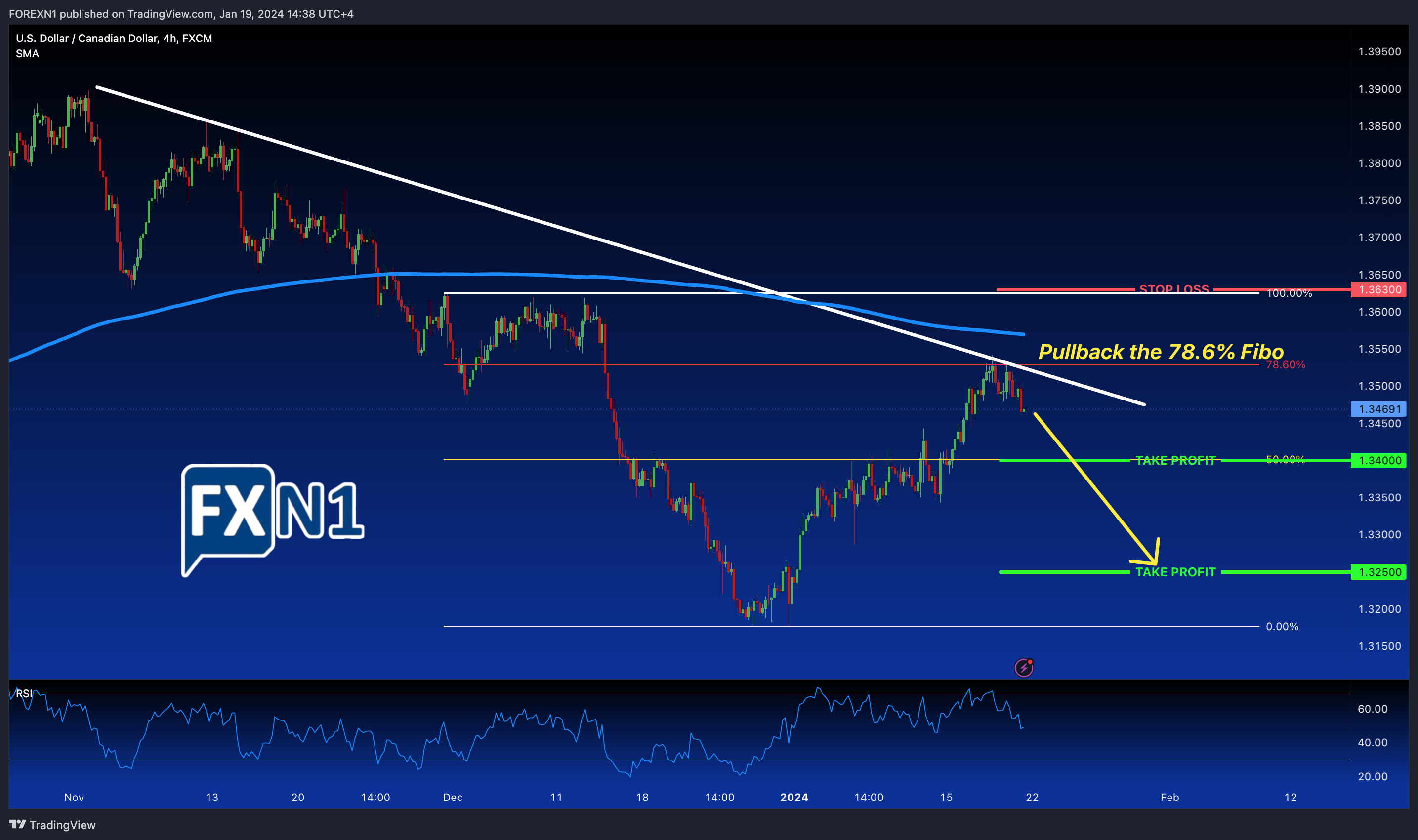
Task: Click the RSI 20.00 axis value
Action: pyautogui.click(x=1373, y=776)
